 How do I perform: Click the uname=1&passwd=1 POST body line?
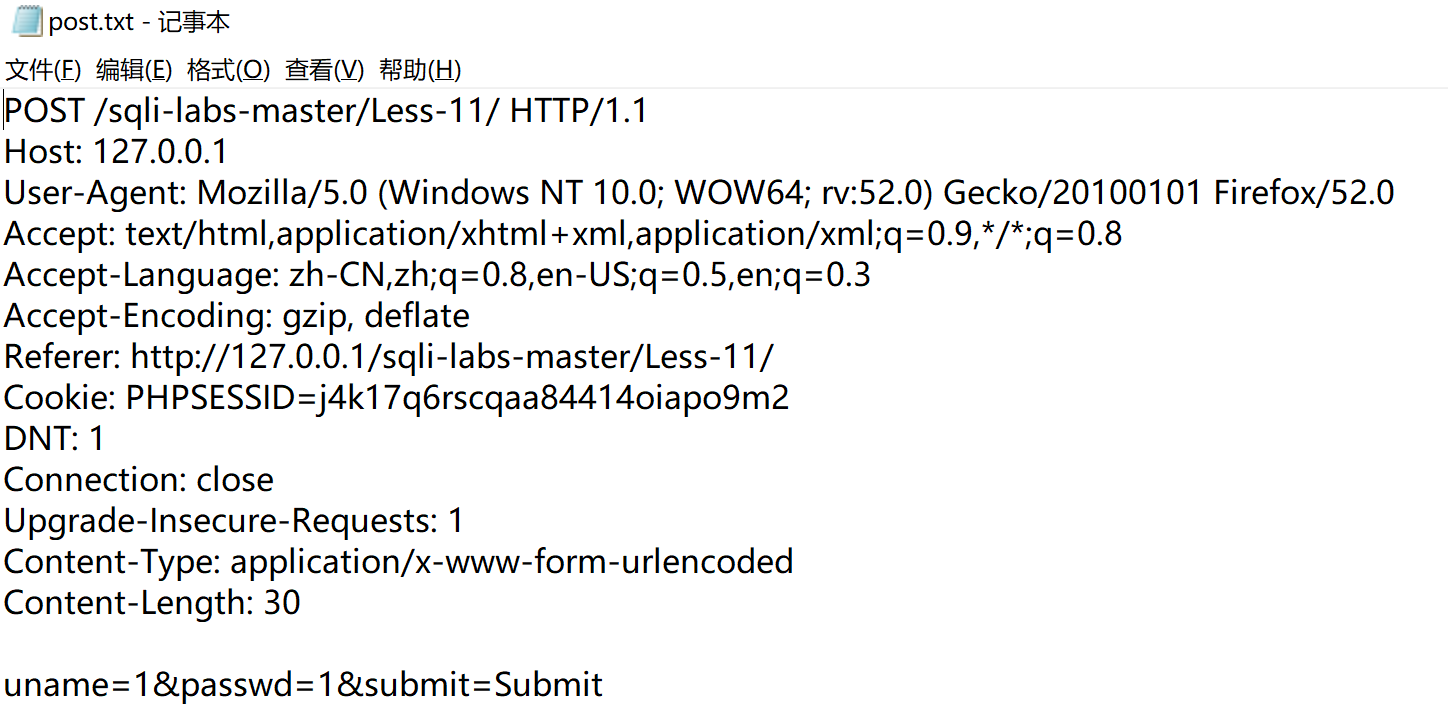303,685
